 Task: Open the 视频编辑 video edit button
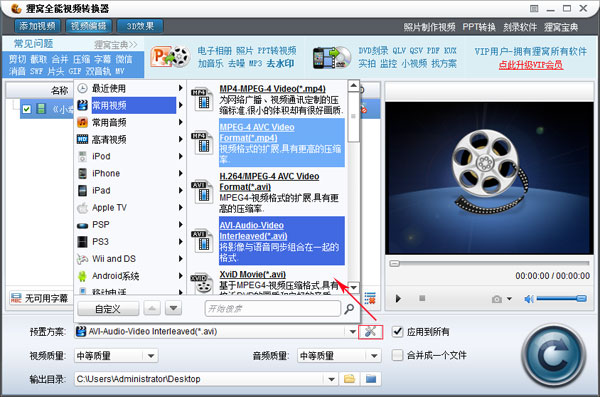pos(88,26)
